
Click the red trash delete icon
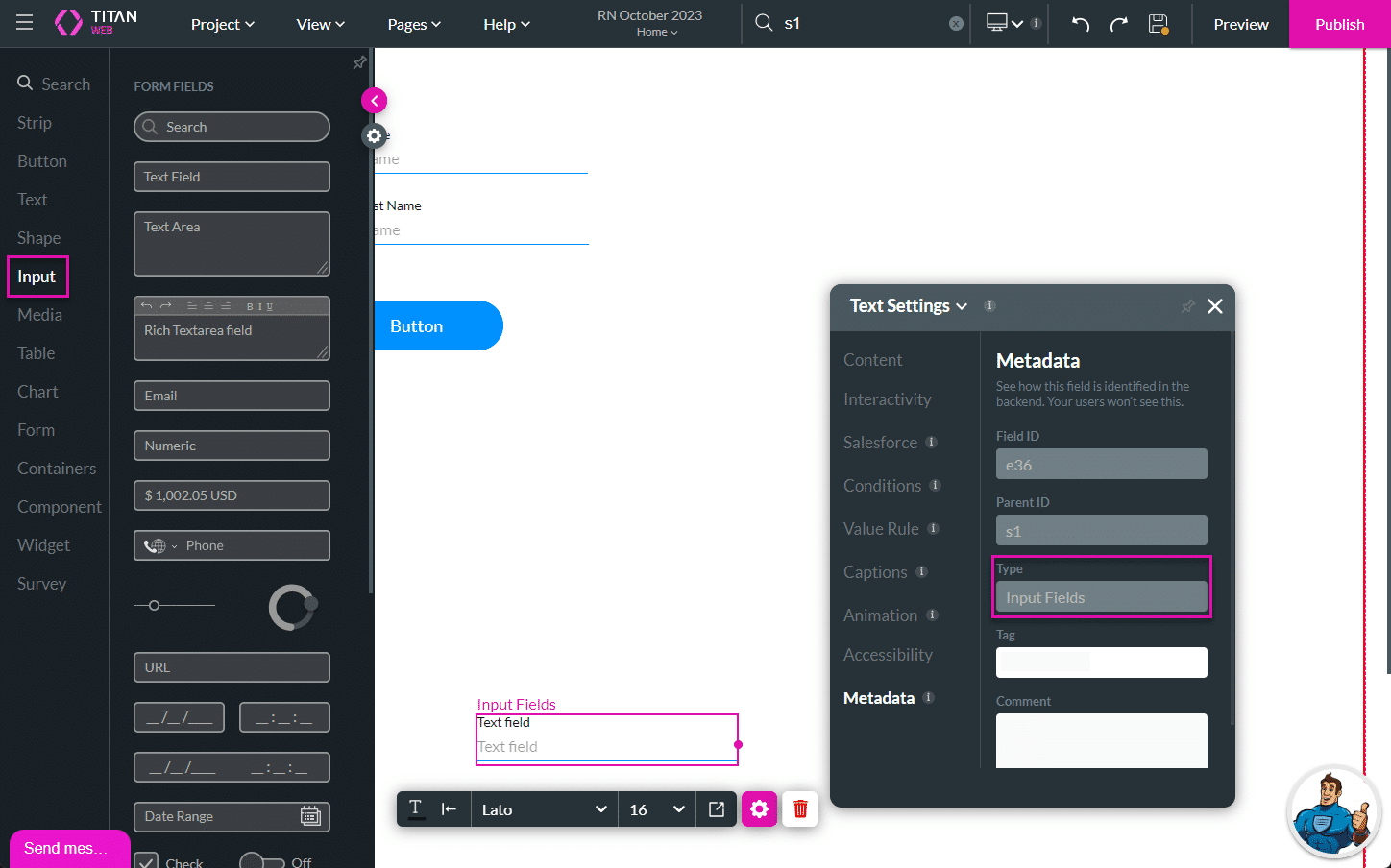[x=800, y=809]
